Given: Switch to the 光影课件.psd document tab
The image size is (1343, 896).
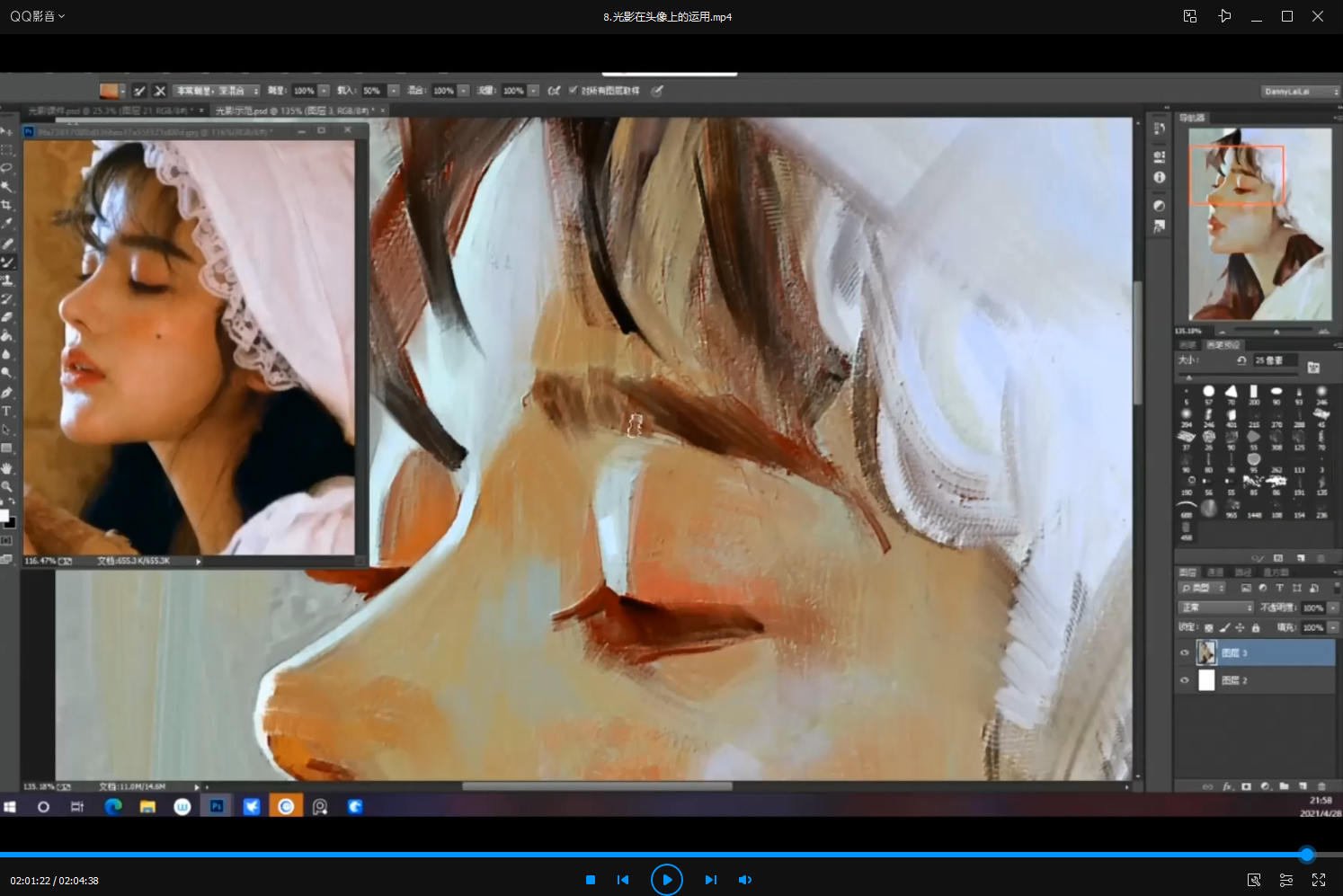Looking at the screenshot, I should (x=108, y=111).
